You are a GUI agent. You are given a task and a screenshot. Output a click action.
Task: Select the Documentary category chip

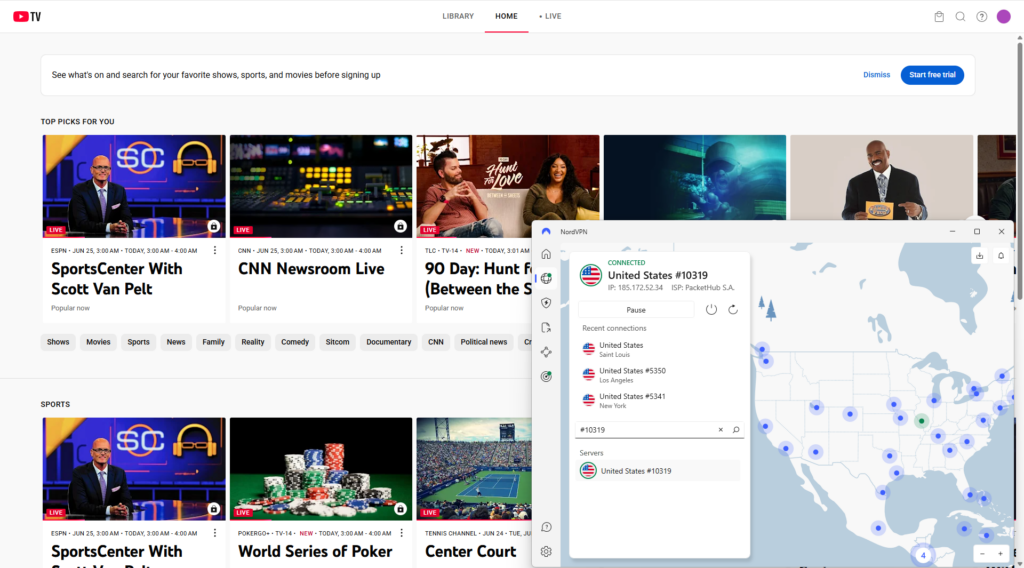[389, 342]
